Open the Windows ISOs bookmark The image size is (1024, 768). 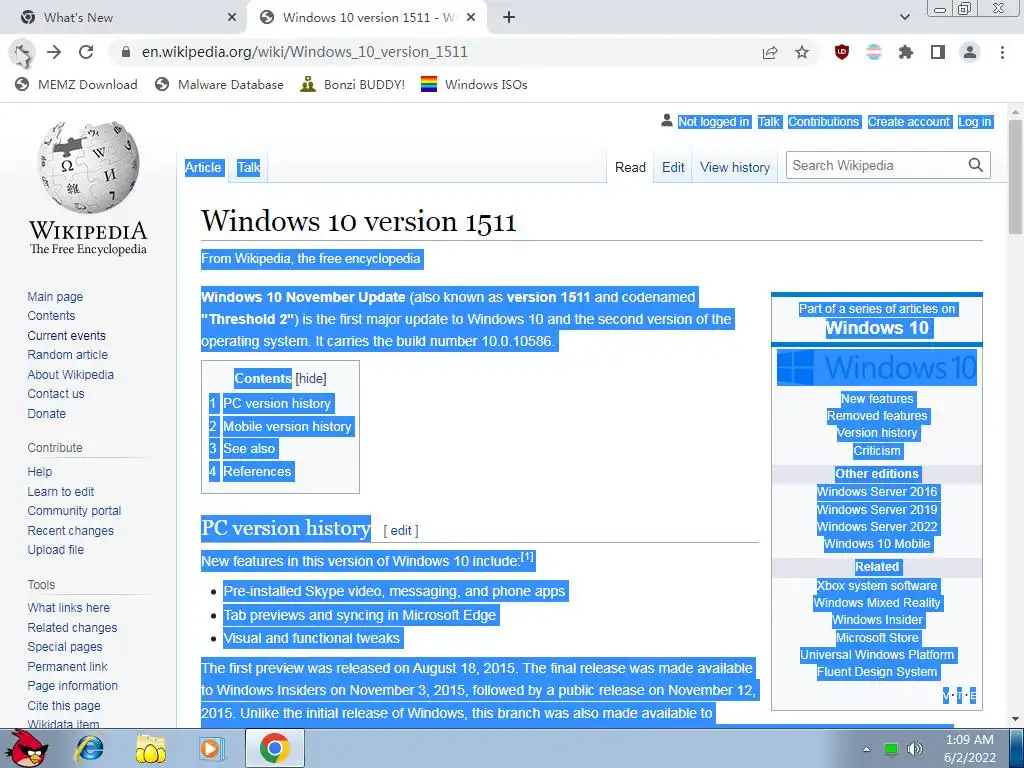point(474,84)
